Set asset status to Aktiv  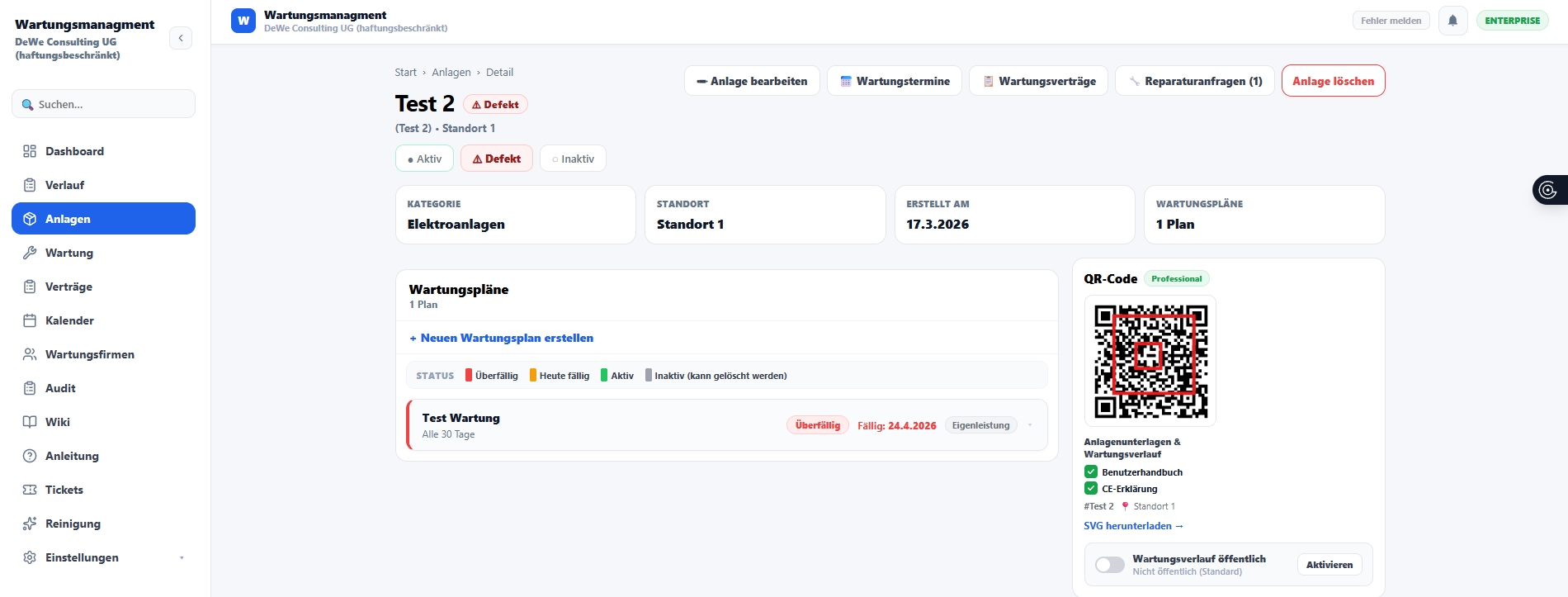click(424, 159)
